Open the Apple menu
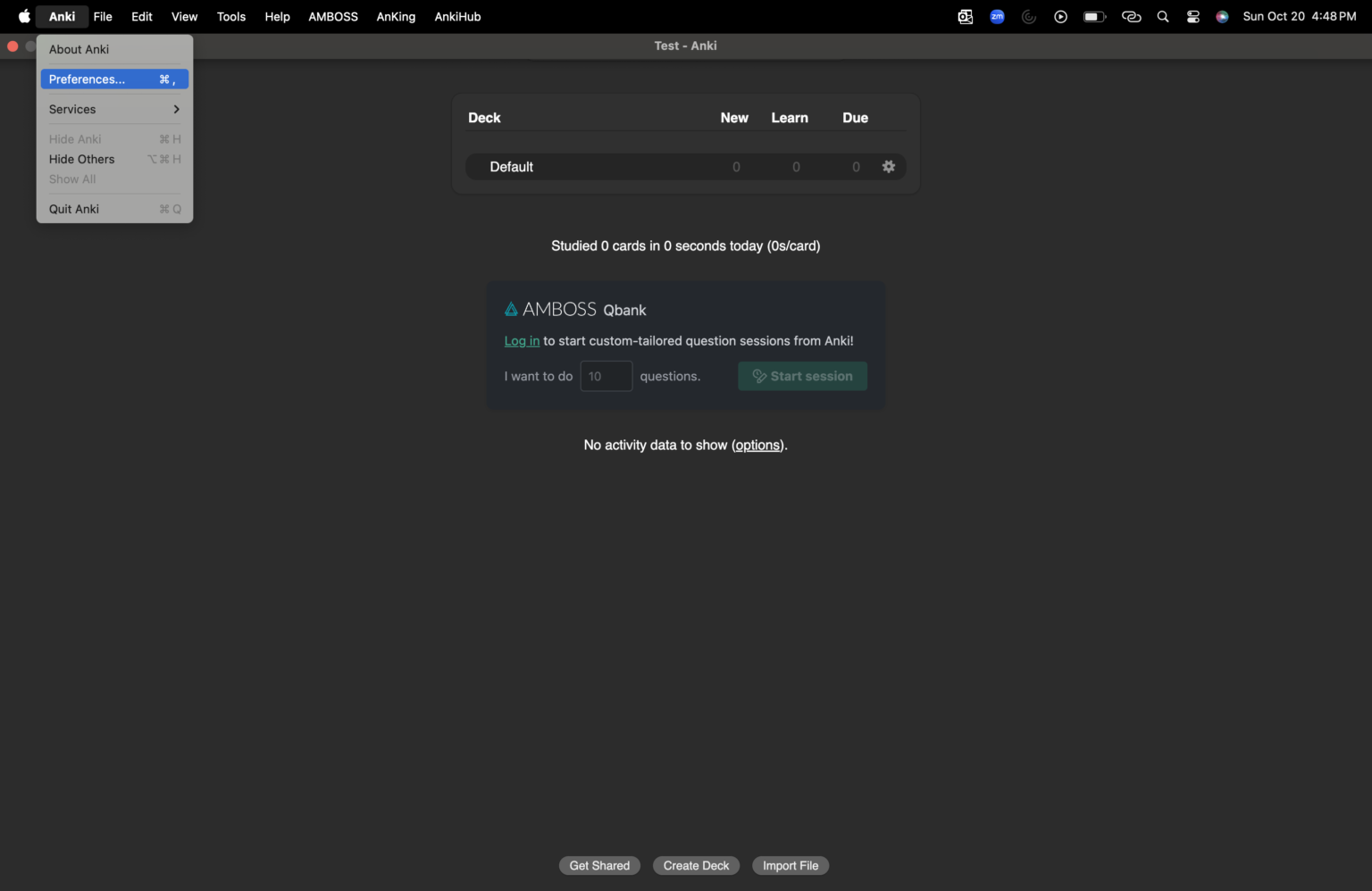The width and height of the screenshot is (1372, 891). coord(24,16)
